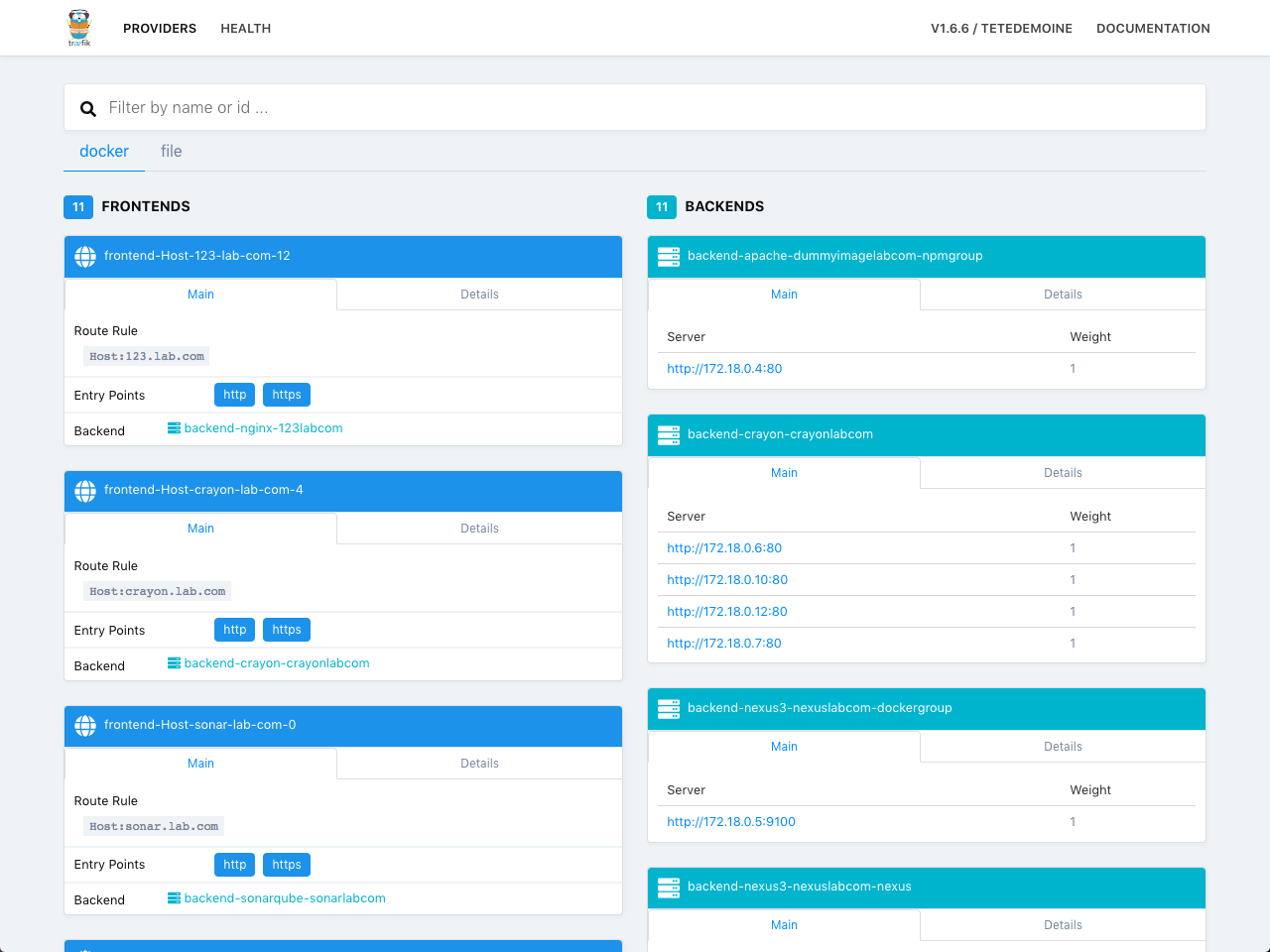Viewport: 1270px width, 952px height.
Task: Open the backend-sonarqube-sonarlabcom link
Action: (x=285, y=898)
